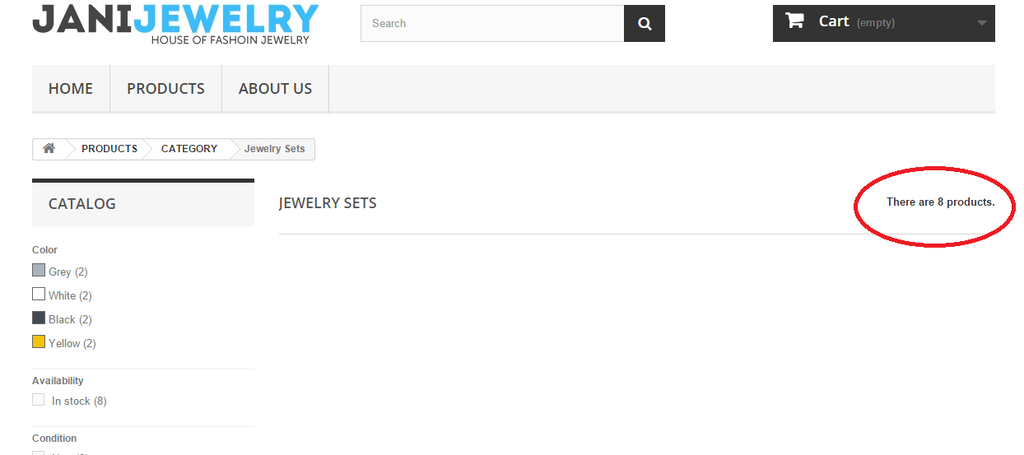
Task: Open the PRODUCTS menu item
Action: (166, 89)
